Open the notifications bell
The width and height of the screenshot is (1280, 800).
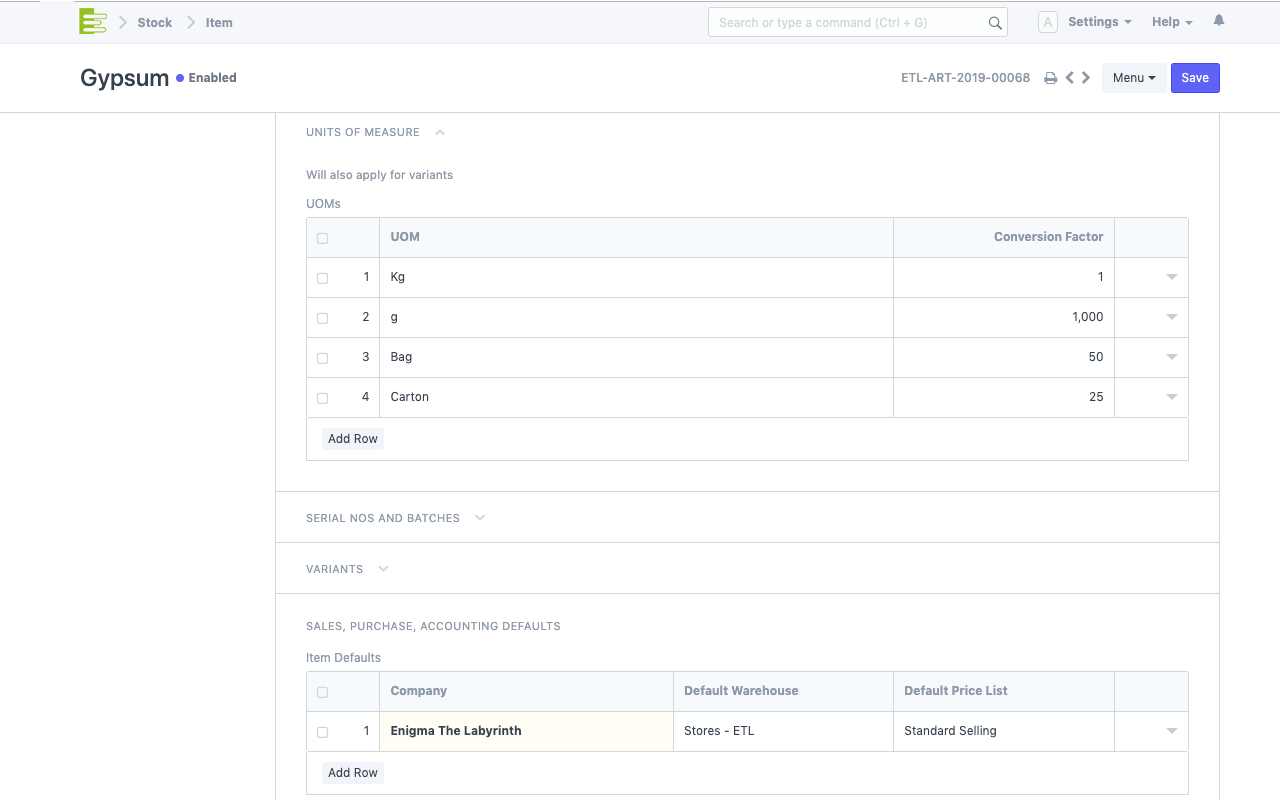coord(1218,21)
